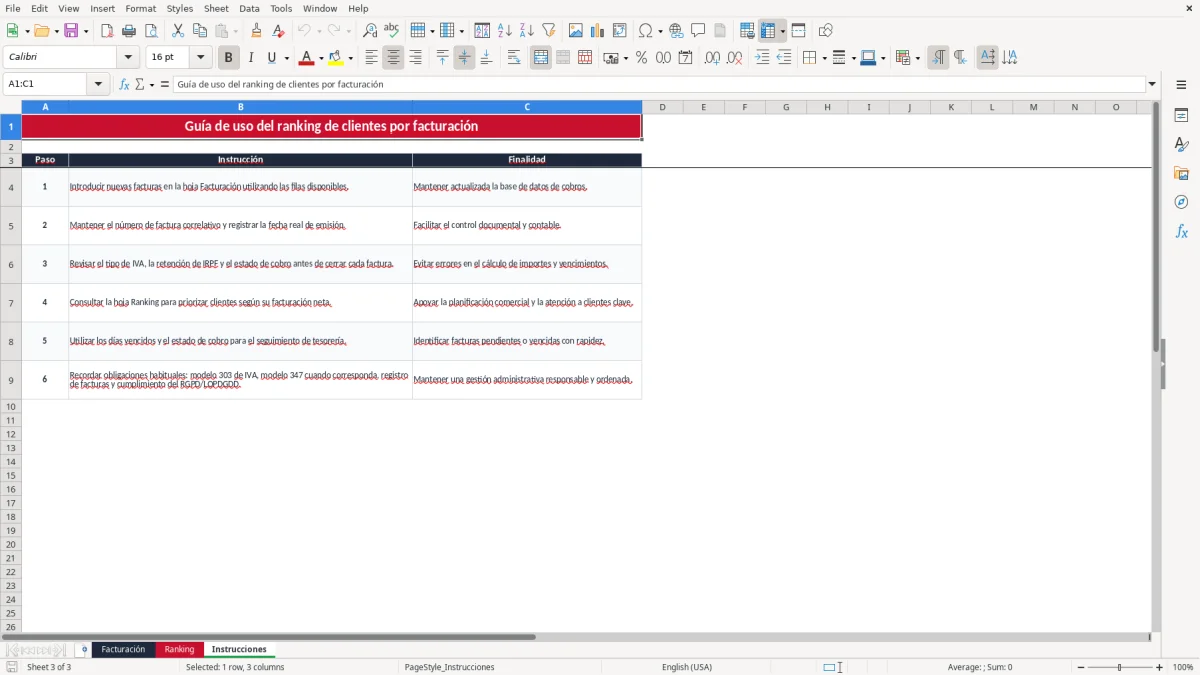
Task: Open the Data menu
Action: [x=249, y=8]
